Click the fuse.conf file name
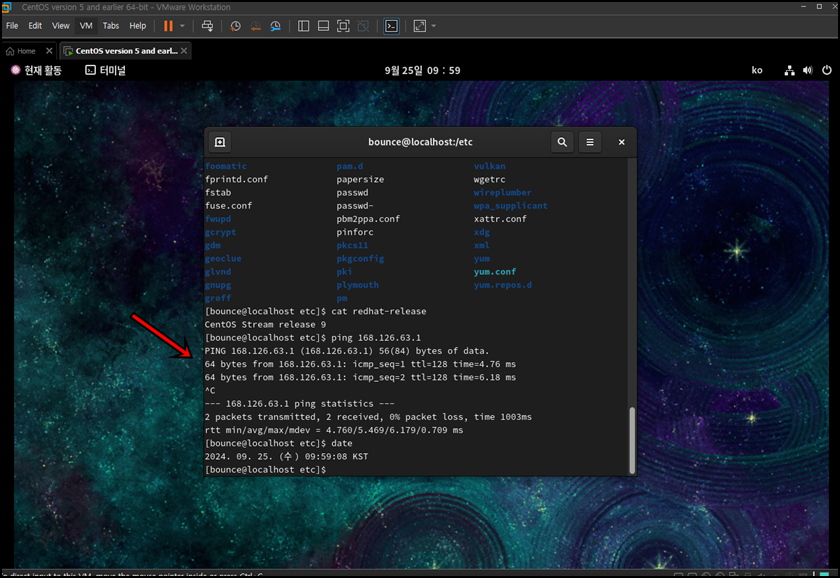 228,206
